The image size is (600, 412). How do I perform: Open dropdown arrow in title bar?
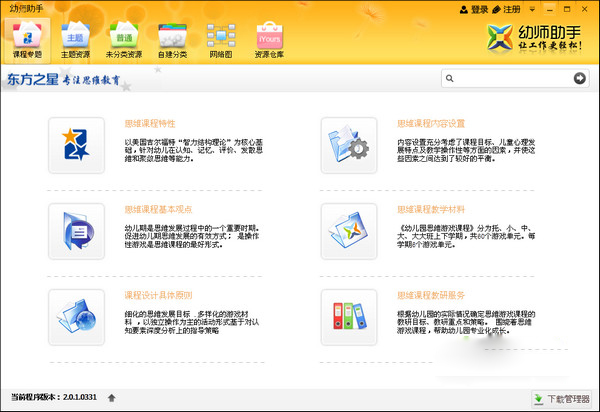click(x=530, y=9)
